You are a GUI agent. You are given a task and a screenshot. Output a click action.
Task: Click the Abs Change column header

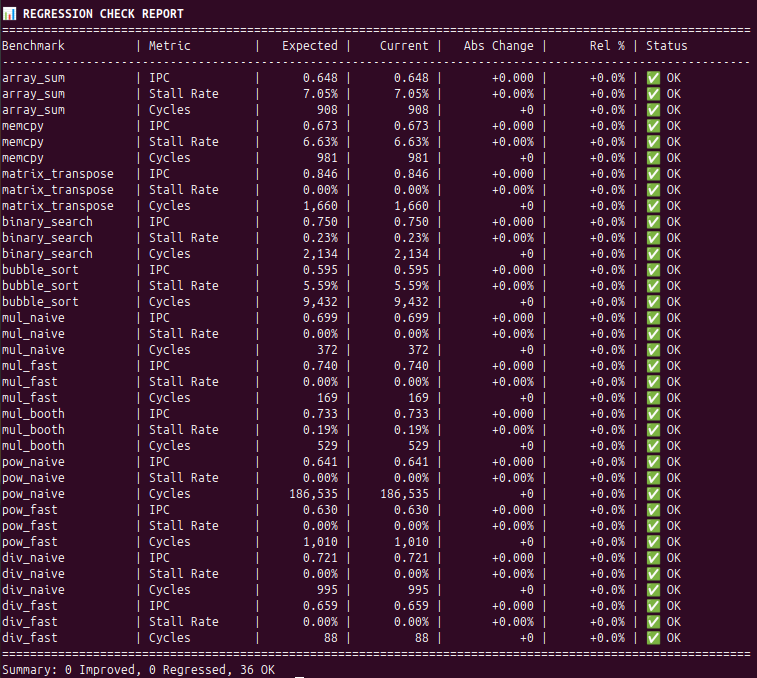[499, 46]
